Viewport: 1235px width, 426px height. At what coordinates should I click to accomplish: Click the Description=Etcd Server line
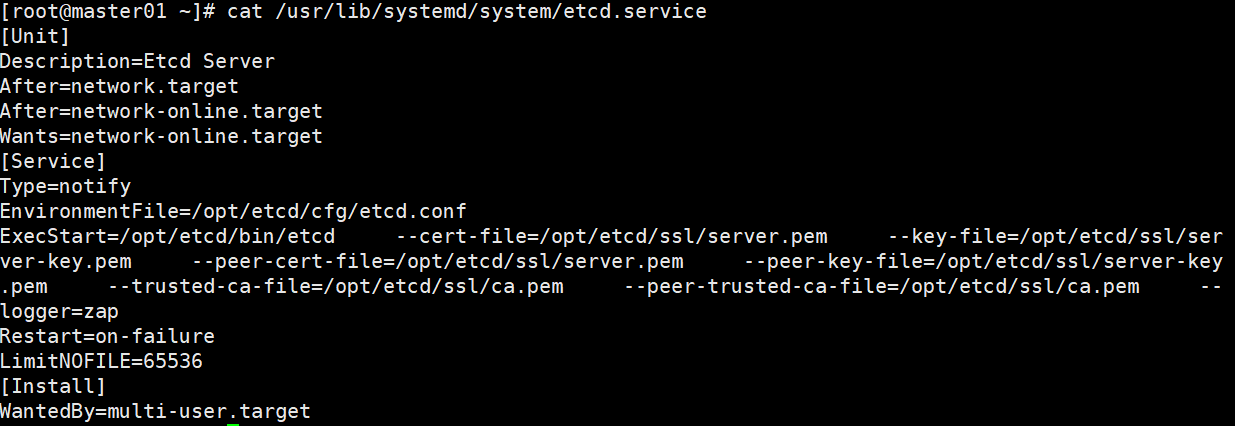tap(137, 62)
